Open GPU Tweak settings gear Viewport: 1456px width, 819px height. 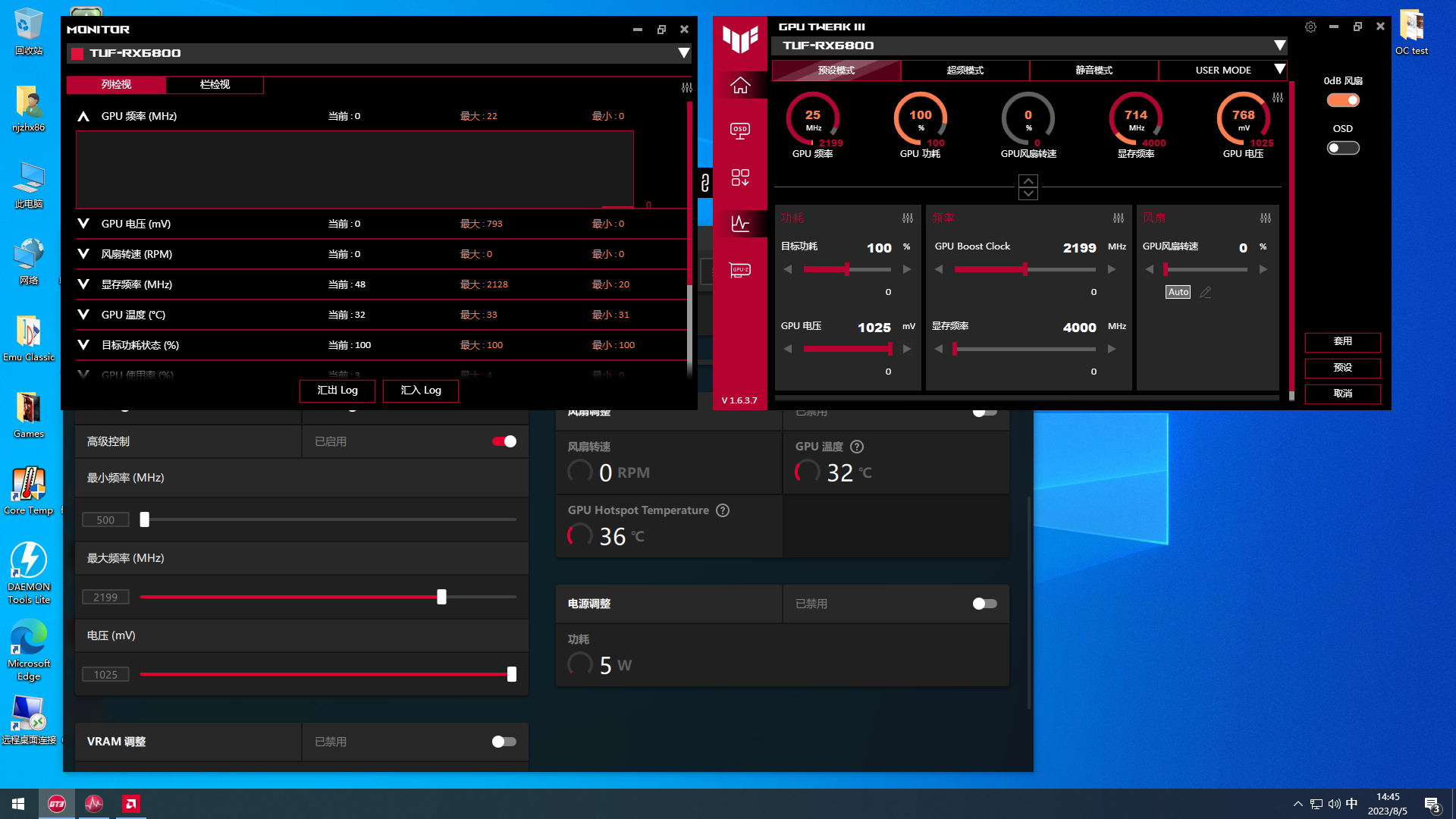click(x=1310, y=27)
